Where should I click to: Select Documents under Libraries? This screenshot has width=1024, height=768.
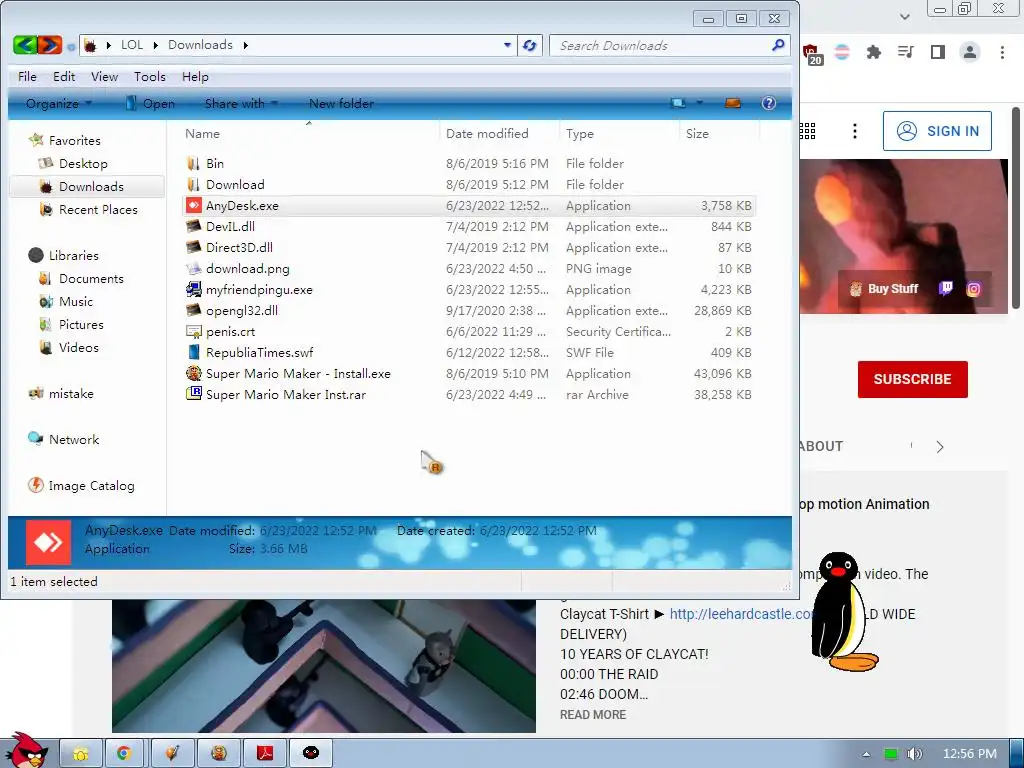coord(91,278)
